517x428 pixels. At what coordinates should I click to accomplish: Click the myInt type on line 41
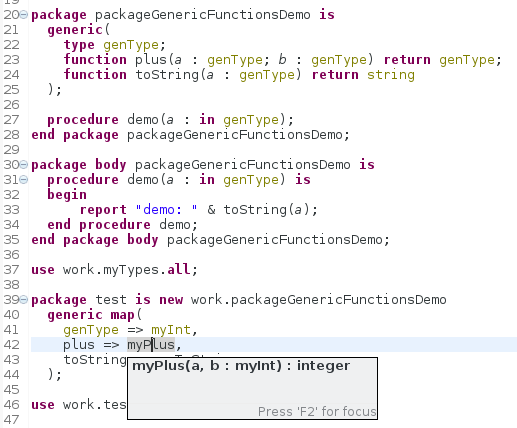click(x=171, y=330)
